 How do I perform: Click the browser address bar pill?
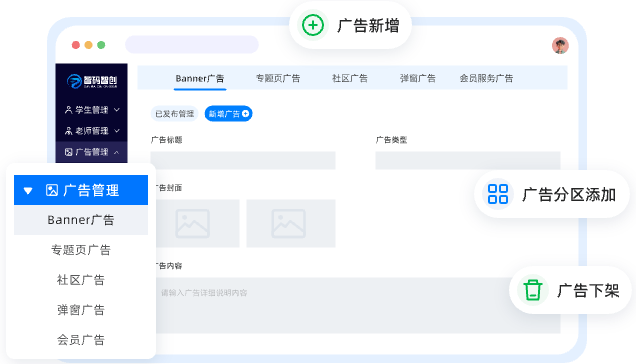coord(192,45)
